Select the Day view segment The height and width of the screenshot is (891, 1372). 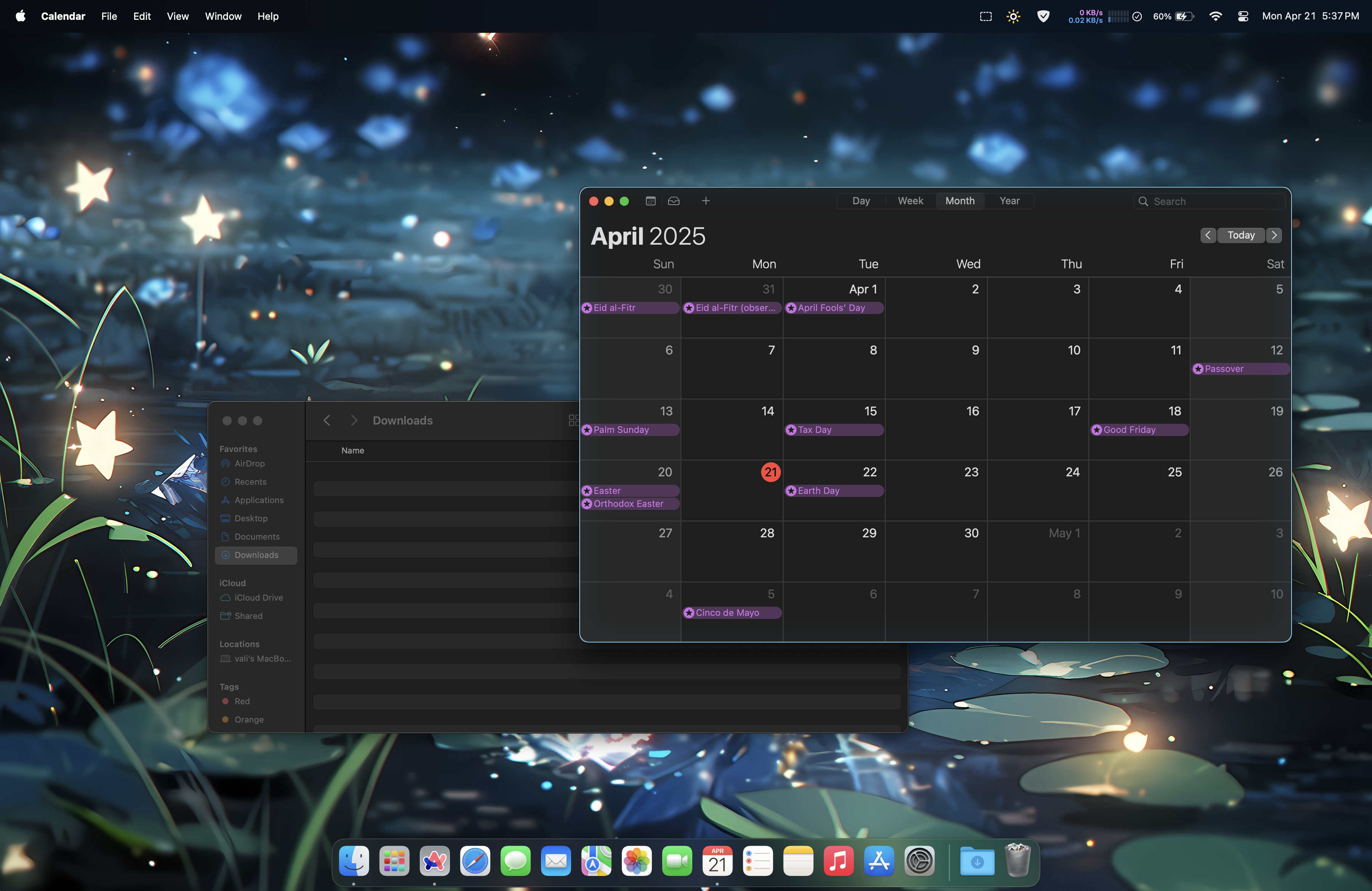(861, 201)
